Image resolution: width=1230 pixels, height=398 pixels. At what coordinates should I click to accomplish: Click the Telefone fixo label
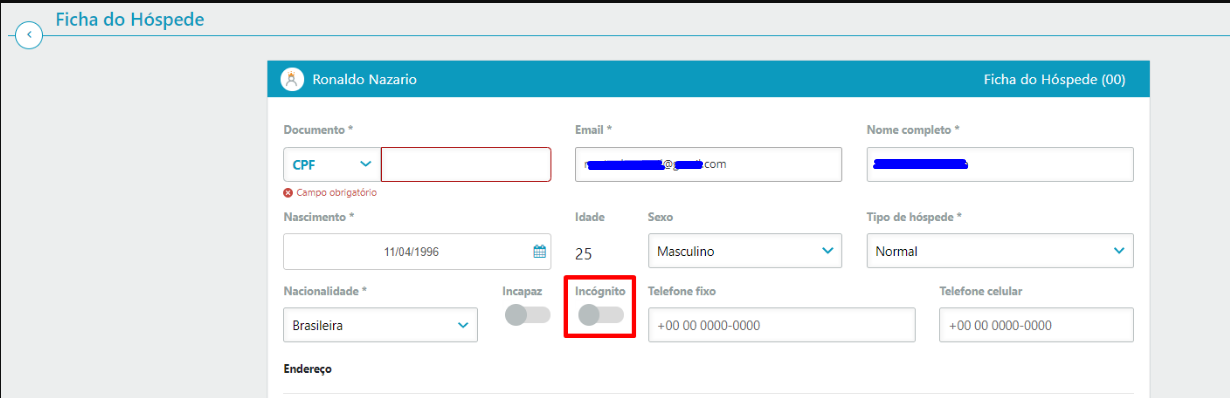point(682,291)
